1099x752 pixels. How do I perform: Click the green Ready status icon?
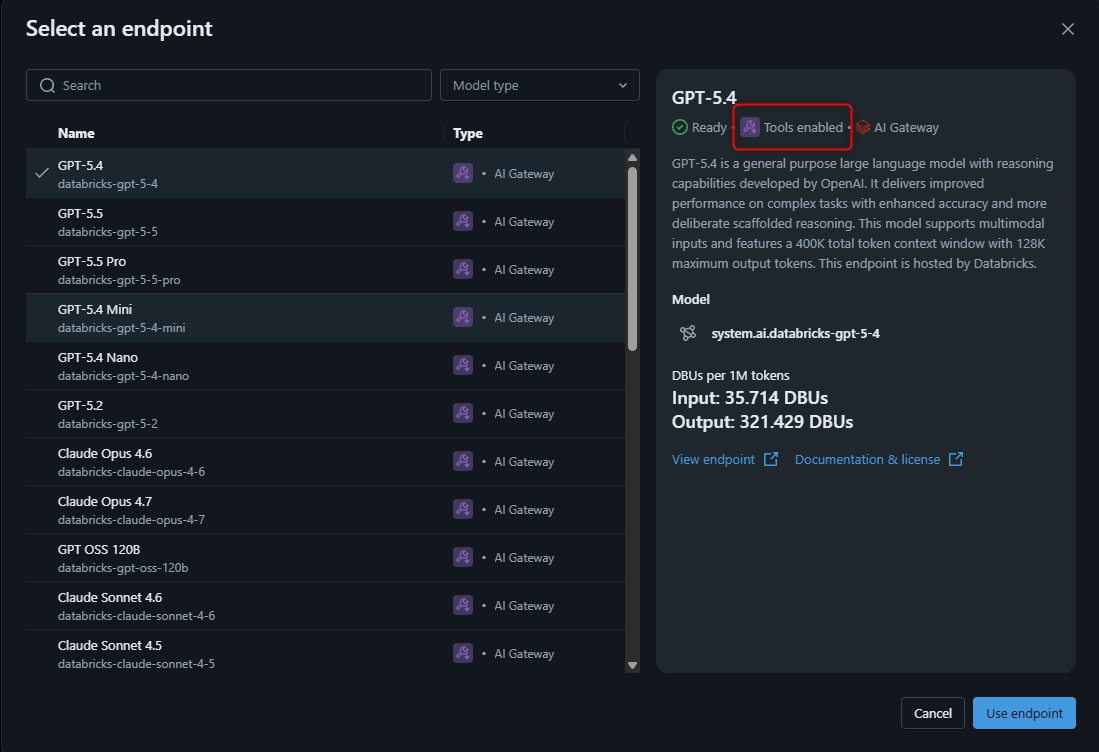[679, 127]
